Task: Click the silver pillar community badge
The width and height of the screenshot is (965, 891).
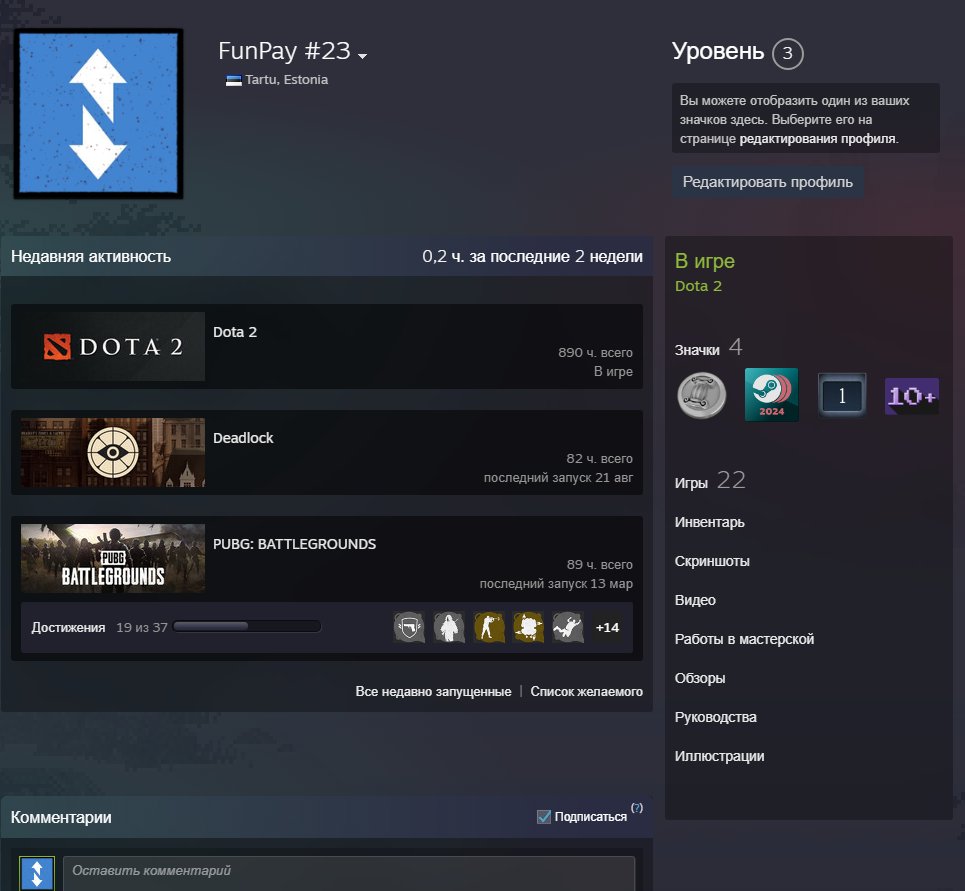Action: coord(702,395)
